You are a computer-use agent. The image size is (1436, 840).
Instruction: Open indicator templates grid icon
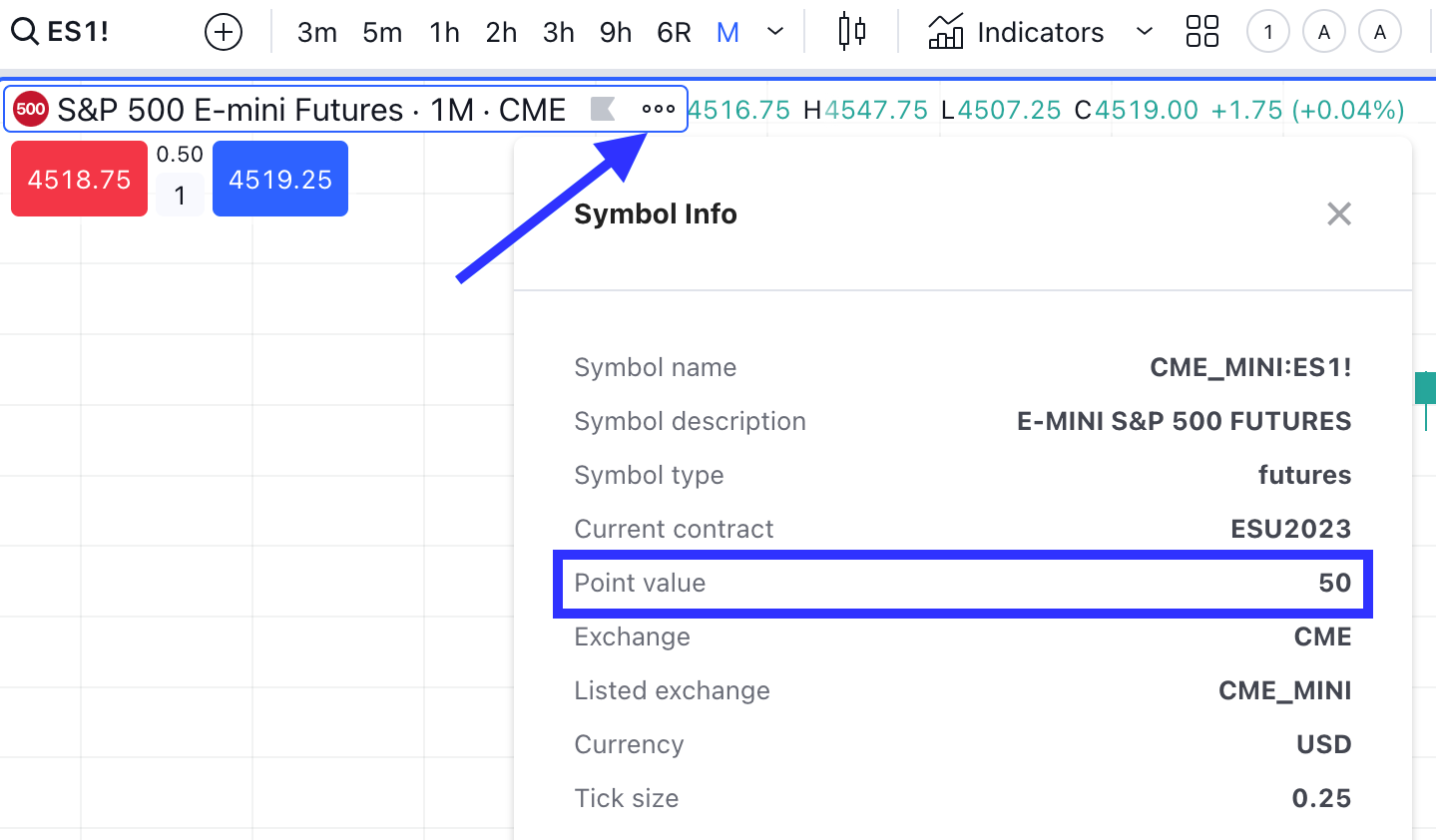click(x=1202, y=32)
